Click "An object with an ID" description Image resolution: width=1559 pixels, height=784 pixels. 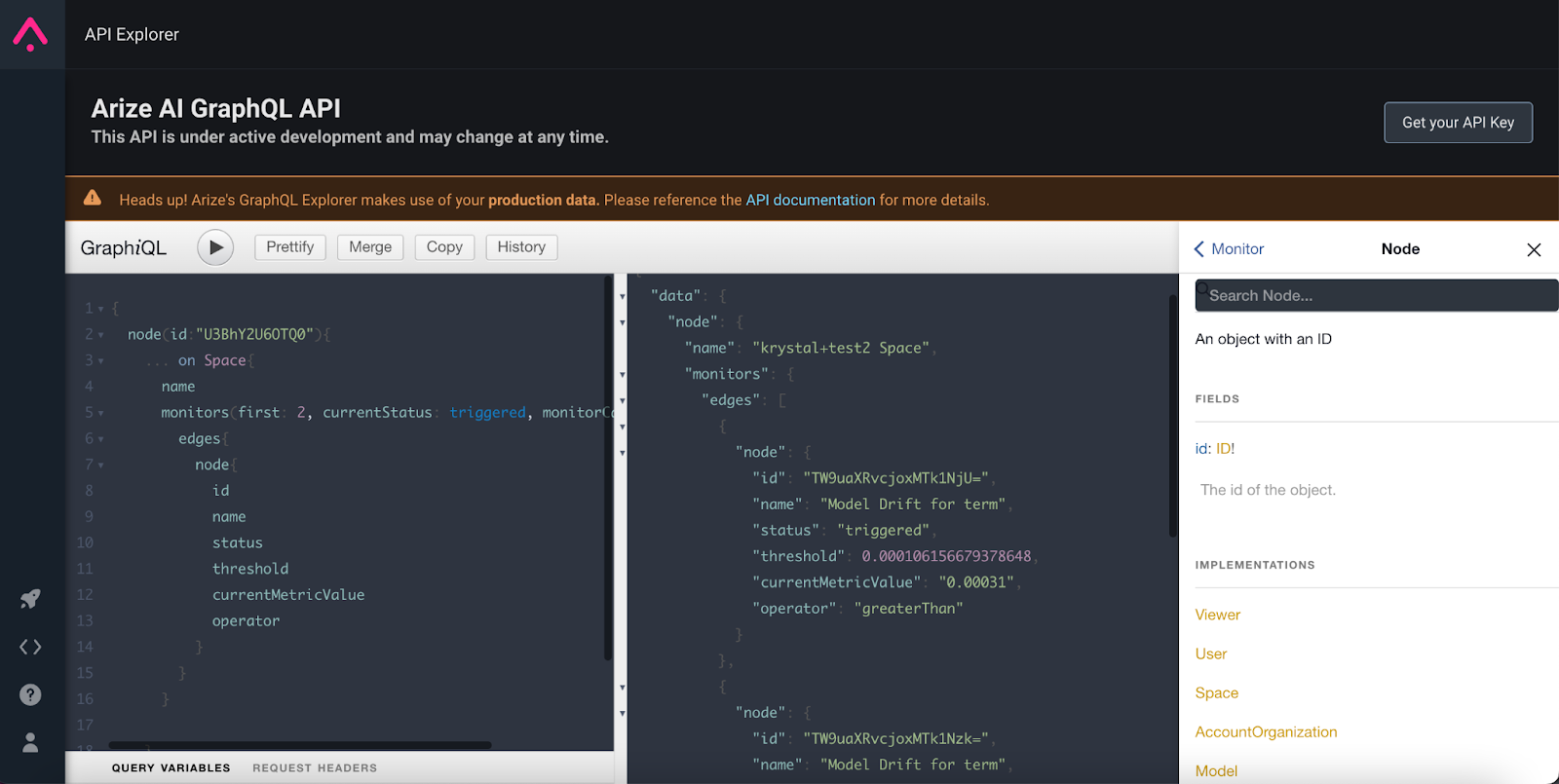point(1264,339)
